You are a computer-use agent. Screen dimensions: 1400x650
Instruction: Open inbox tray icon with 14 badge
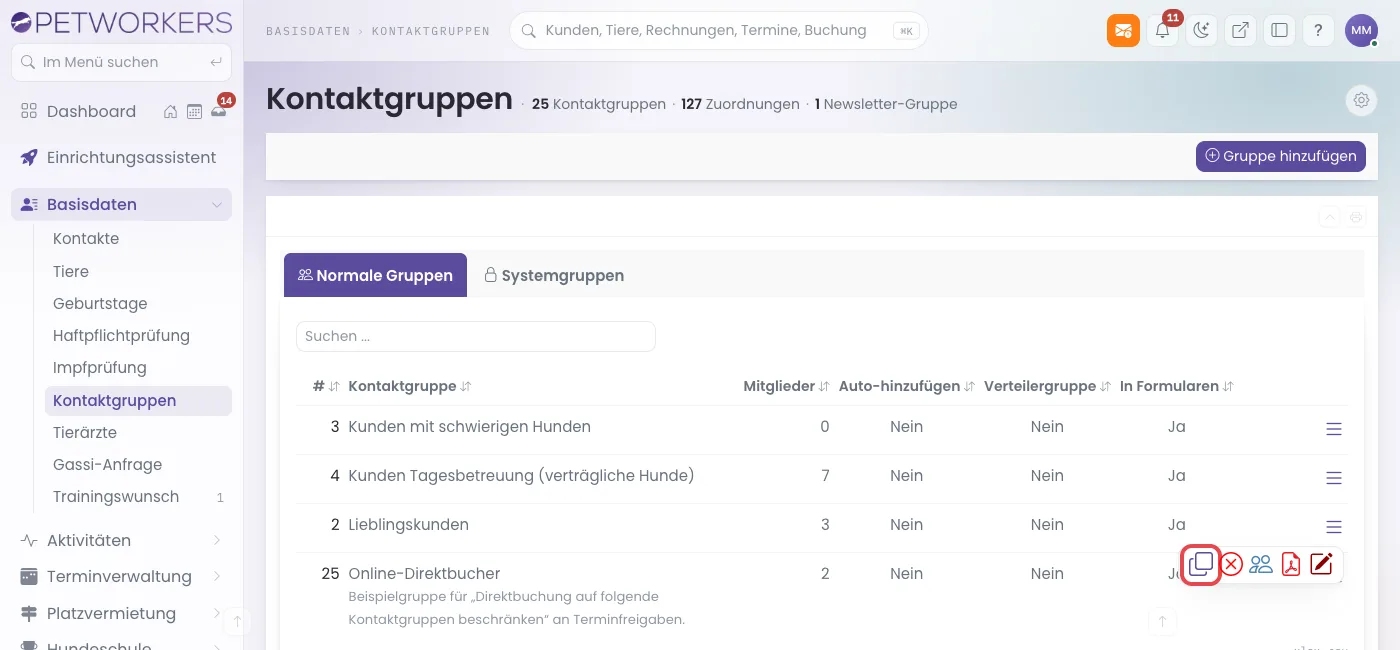tap(219, 110)
